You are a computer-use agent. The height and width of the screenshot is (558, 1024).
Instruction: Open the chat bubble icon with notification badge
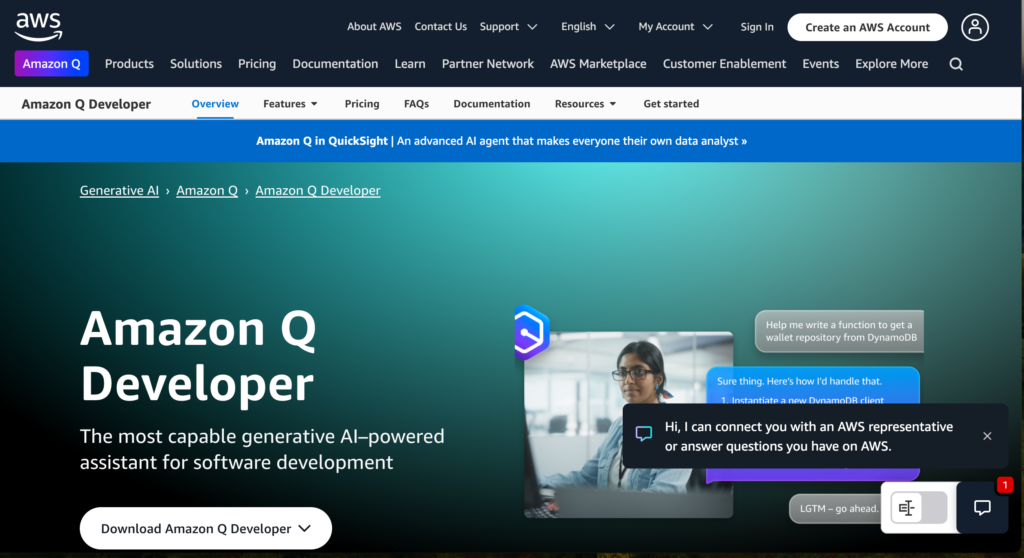tap(982, 508)
